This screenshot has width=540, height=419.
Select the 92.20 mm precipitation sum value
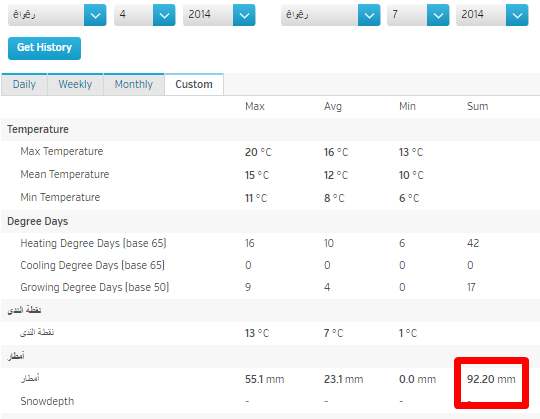pos(491,379)
